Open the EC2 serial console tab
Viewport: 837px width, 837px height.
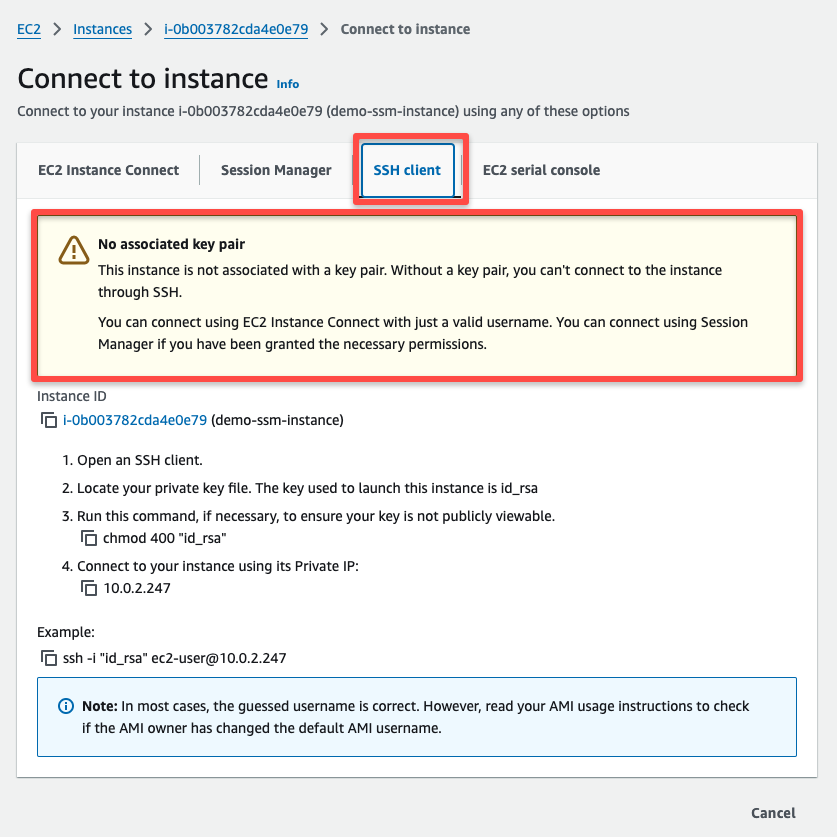pos(541,170)
